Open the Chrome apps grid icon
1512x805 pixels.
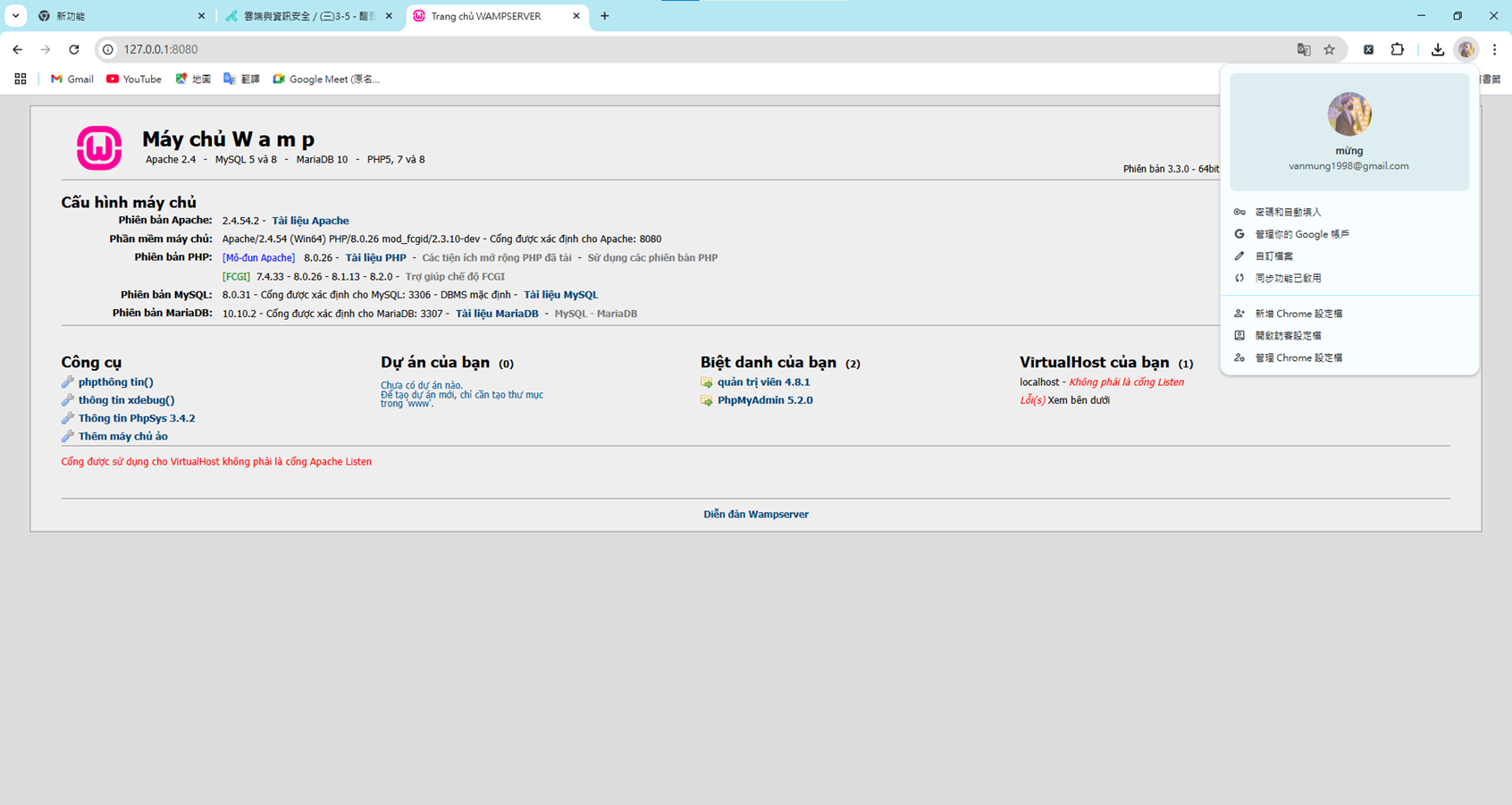click(x=21, y=80)
